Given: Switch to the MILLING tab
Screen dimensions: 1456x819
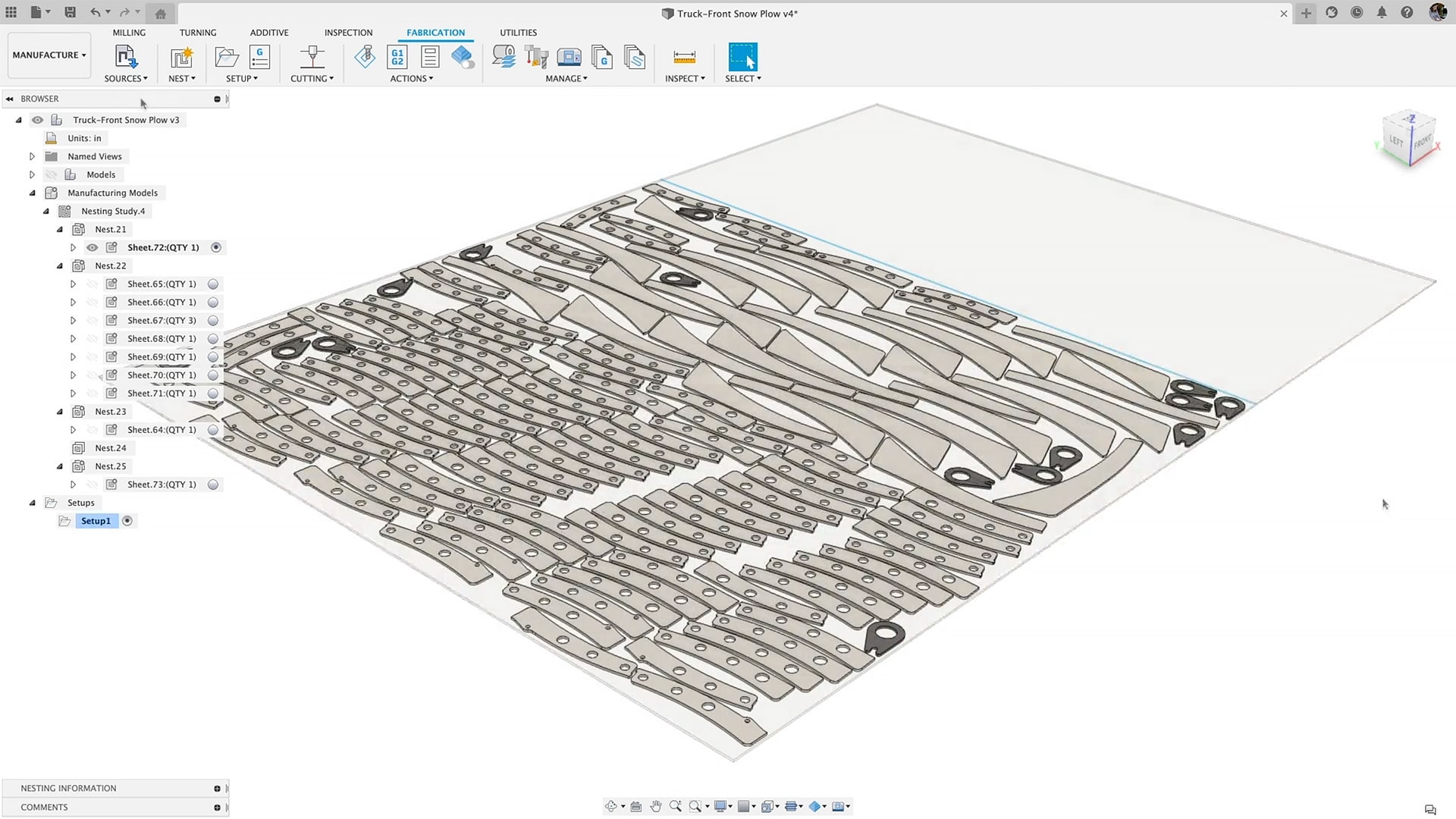Looking at the screenshot, I should [129, 33].
